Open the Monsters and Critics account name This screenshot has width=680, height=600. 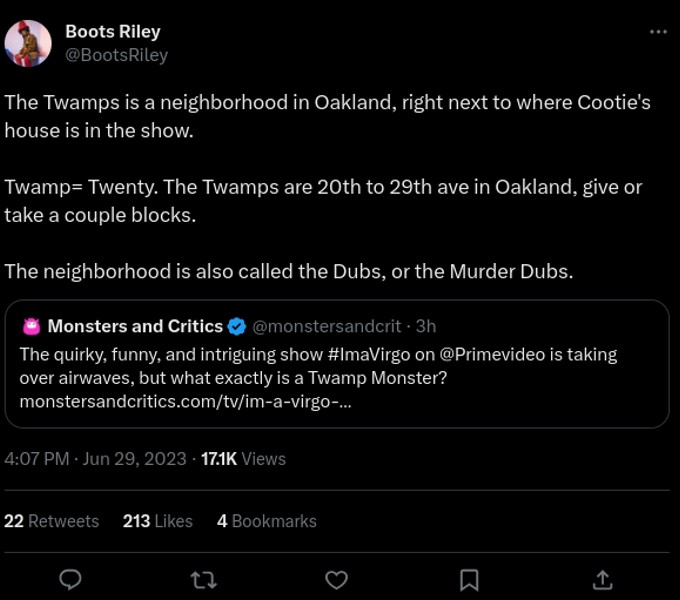pos(135,326)
